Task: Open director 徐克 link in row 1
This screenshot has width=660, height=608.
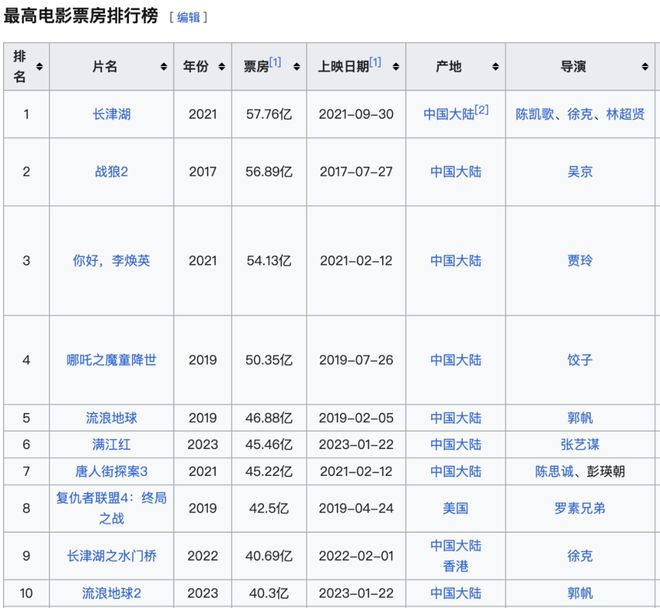Action: click(580, 114)
